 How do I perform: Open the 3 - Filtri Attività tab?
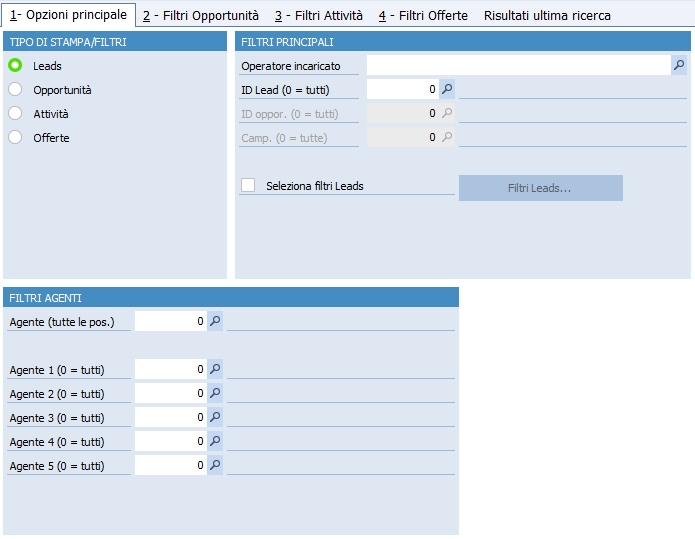click(319, 16)
